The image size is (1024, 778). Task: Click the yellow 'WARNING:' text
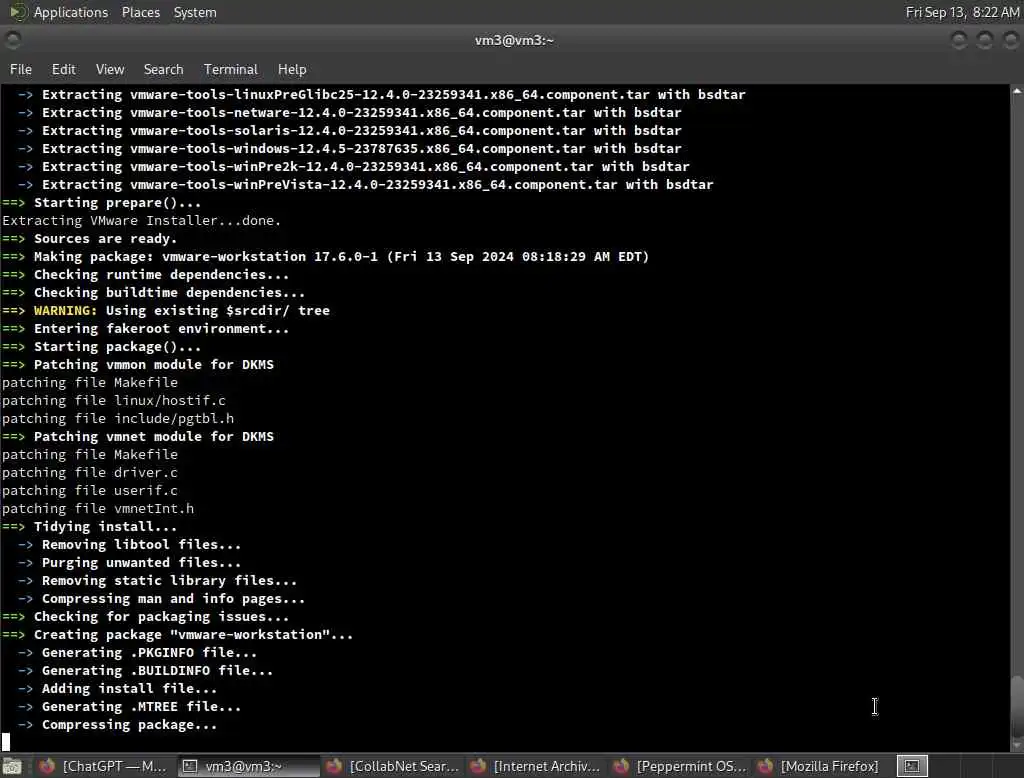pyautogui.click(x=65, y=310)
